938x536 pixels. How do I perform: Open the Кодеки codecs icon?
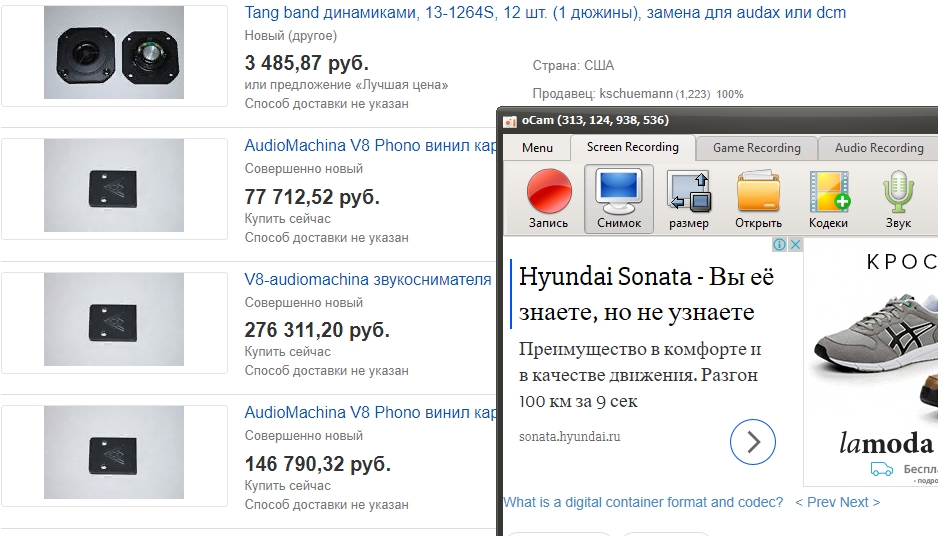pyautogui.click(x=828, y=198)
